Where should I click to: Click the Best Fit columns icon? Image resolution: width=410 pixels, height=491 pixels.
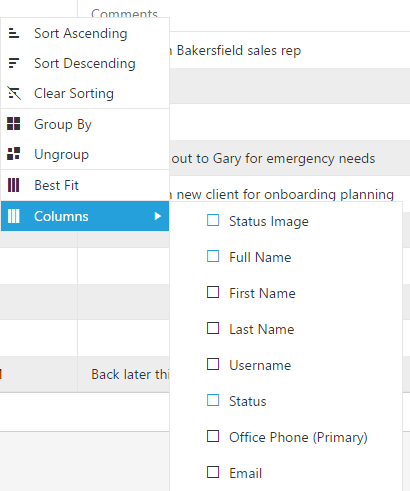pyautogui.click(x=14, y=185)
